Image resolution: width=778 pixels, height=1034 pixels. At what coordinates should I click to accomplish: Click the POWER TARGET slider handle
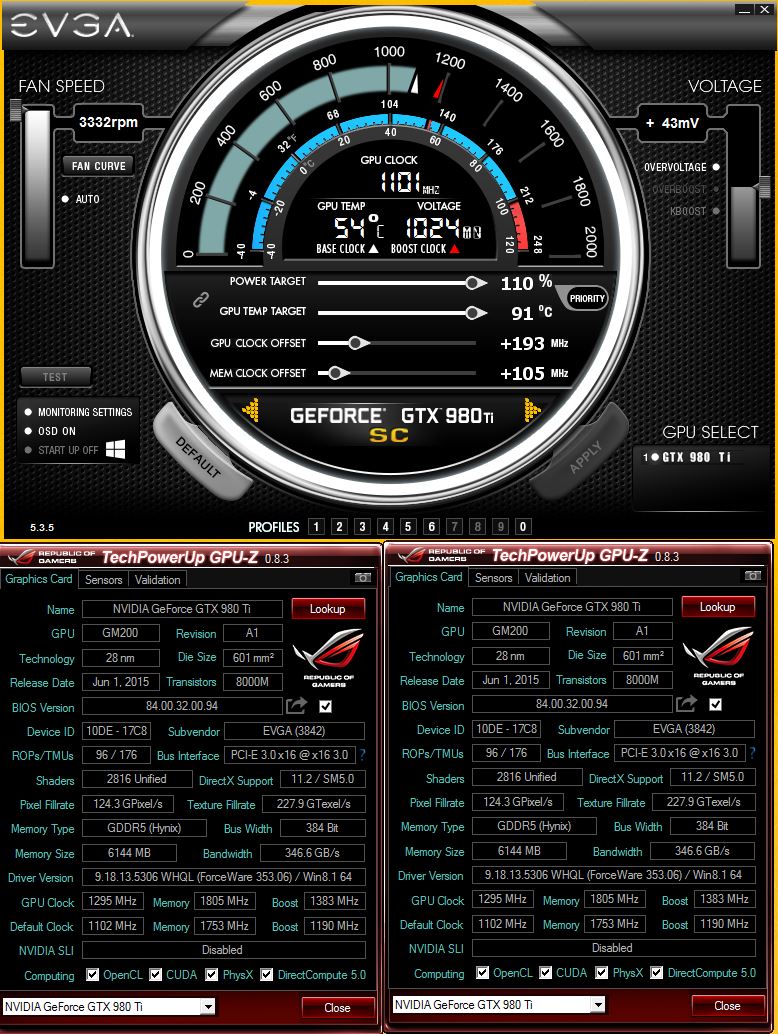click(x=474, y=283)
